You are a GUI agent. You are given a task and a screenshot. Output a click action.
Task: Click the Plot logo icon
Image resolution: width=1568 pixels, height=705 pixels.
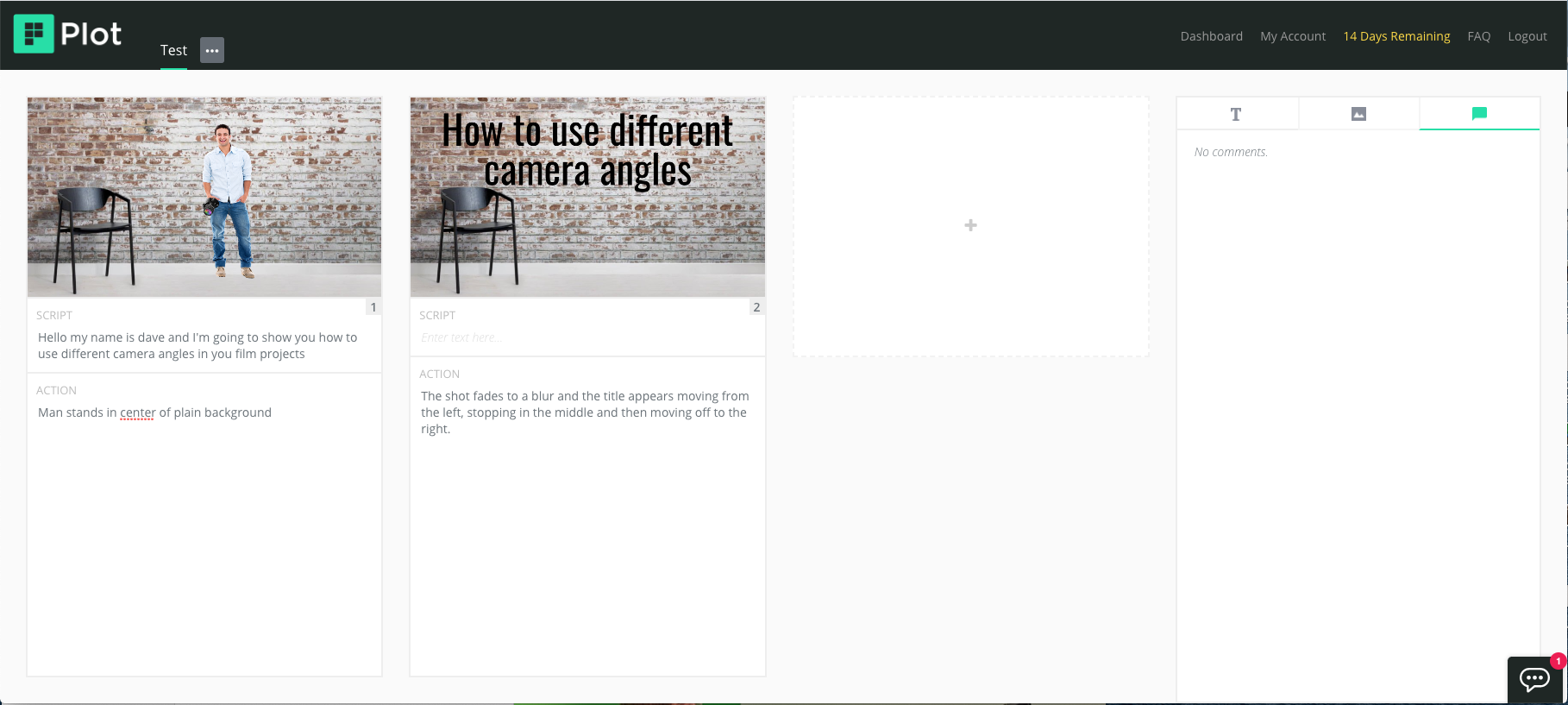click(34, 34)
